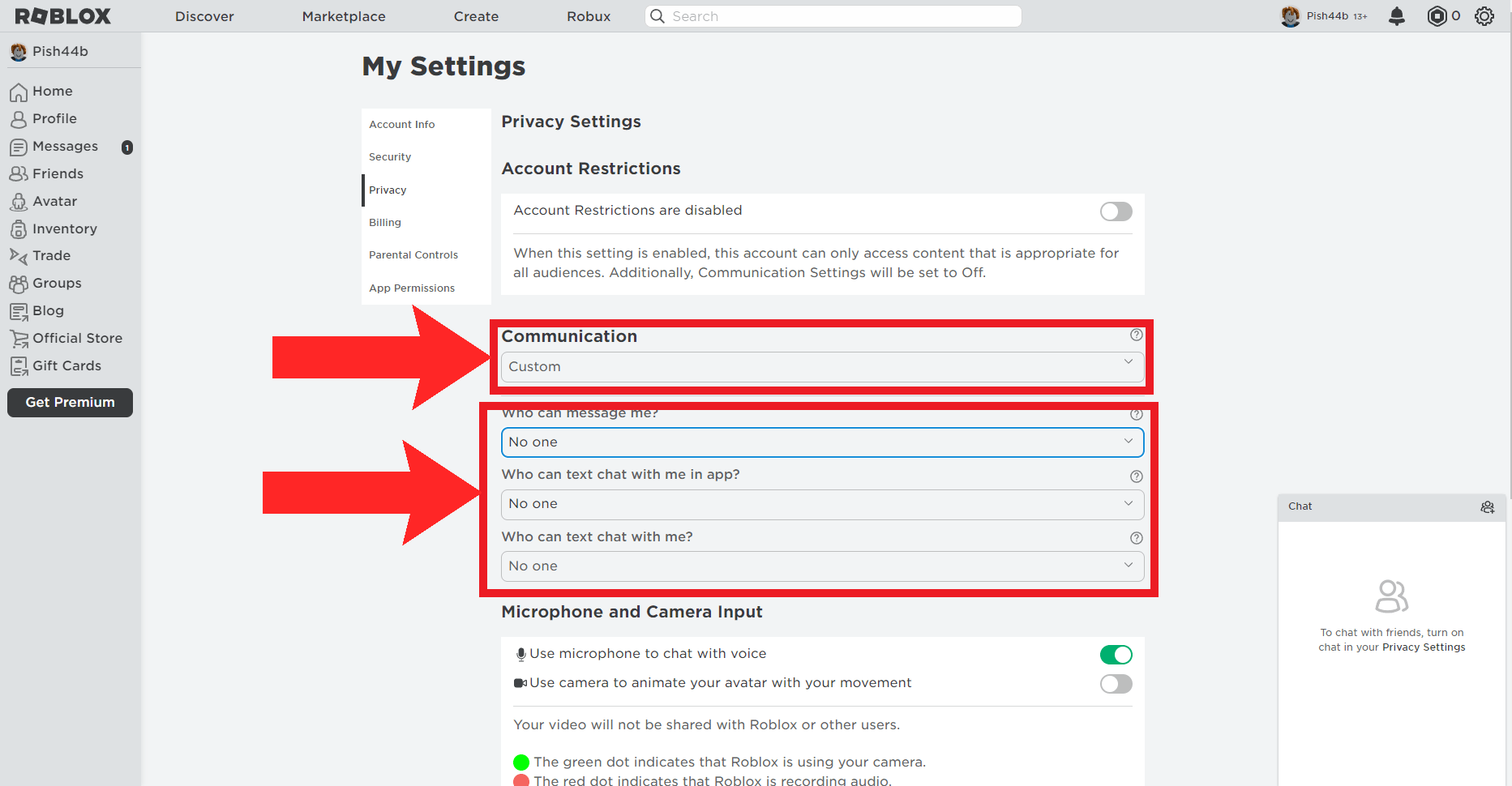Image resolution: width=1512 pixels, height=786 pixels.
Task: Open 'Who can message me?' dropdown
Action: click(823, 442)
